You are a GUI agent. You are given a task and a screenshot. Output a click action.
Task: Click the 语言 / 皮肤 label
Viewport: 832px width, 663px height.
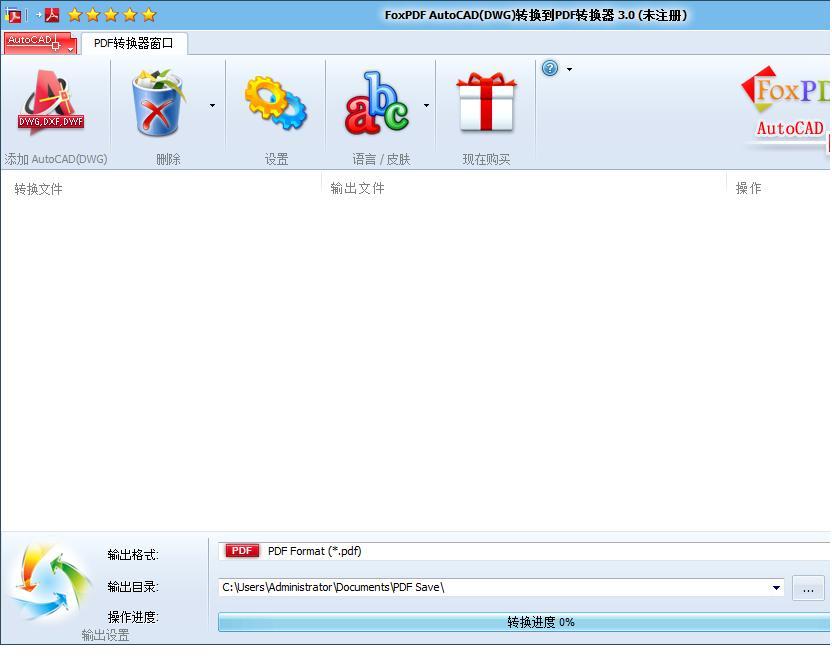tap(381, 159)
